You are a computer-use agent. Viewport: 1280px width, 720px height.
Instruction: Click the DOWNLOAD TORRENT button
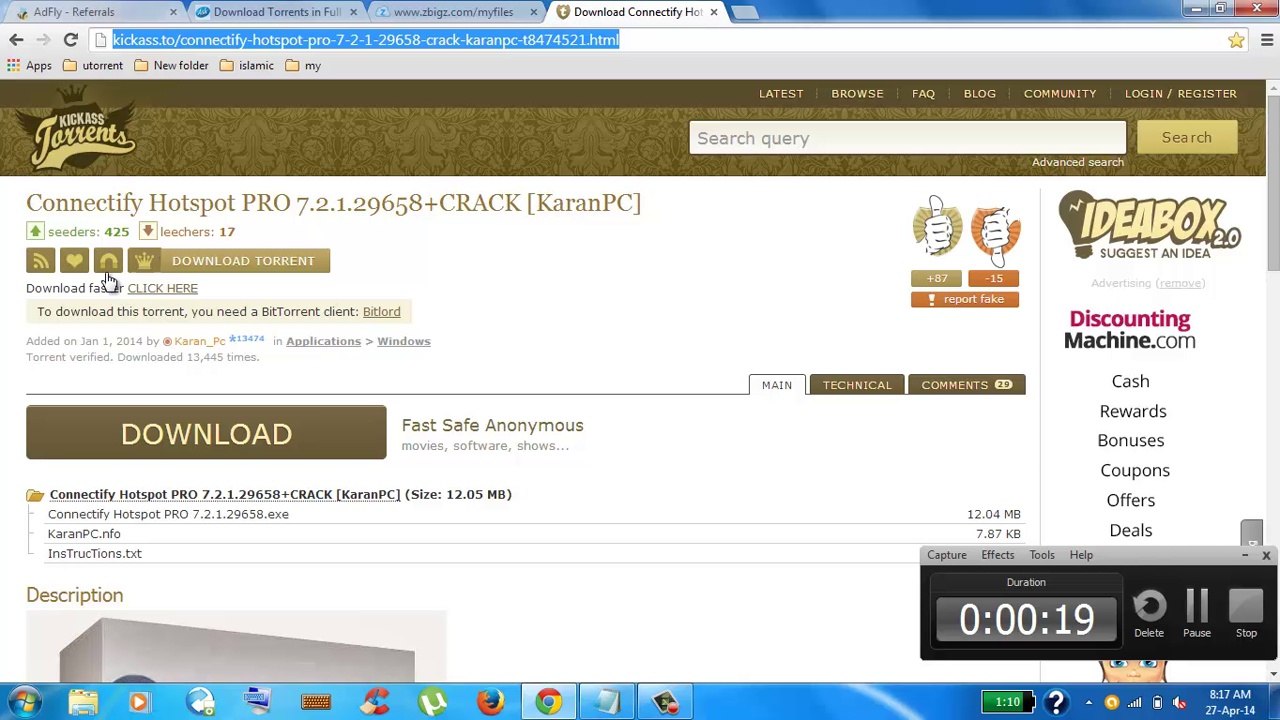coord(228,261)
